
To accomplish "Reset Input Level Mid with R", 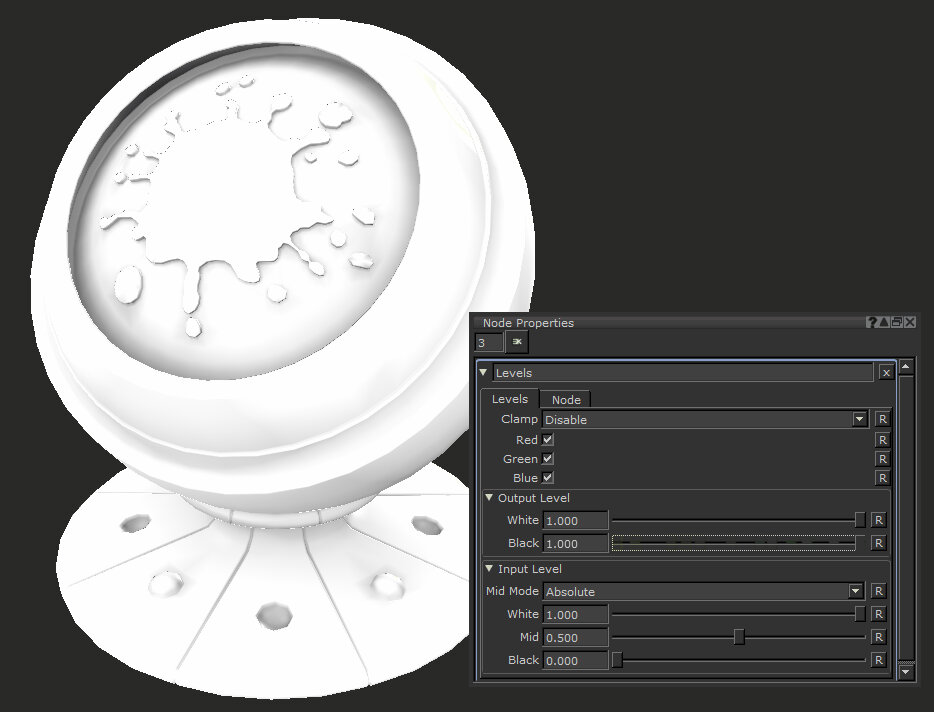I will click(x=878, y=637).
